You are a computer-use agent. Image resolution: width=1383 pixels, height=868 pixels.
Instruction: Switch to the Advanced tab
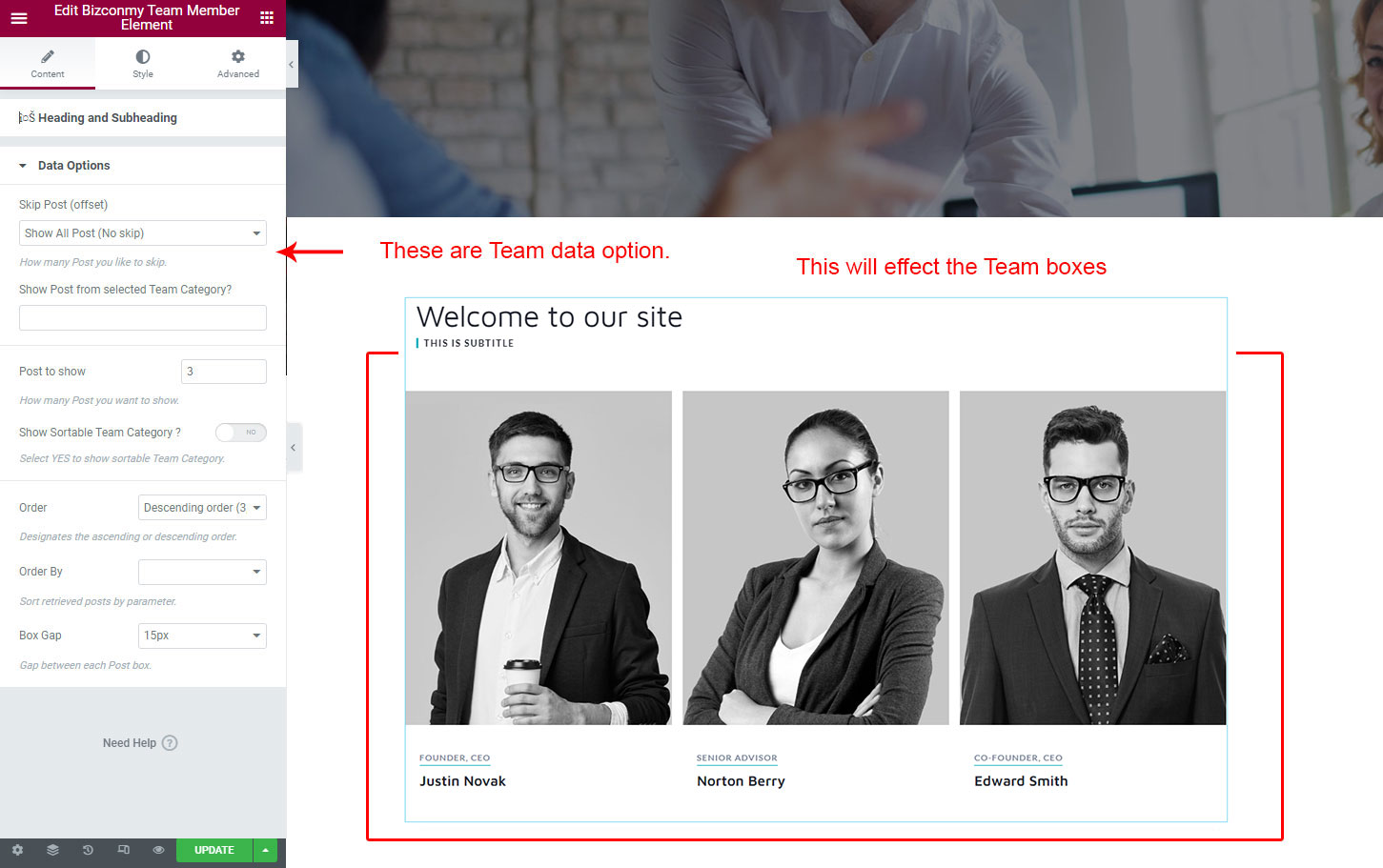tap(238, 64)
